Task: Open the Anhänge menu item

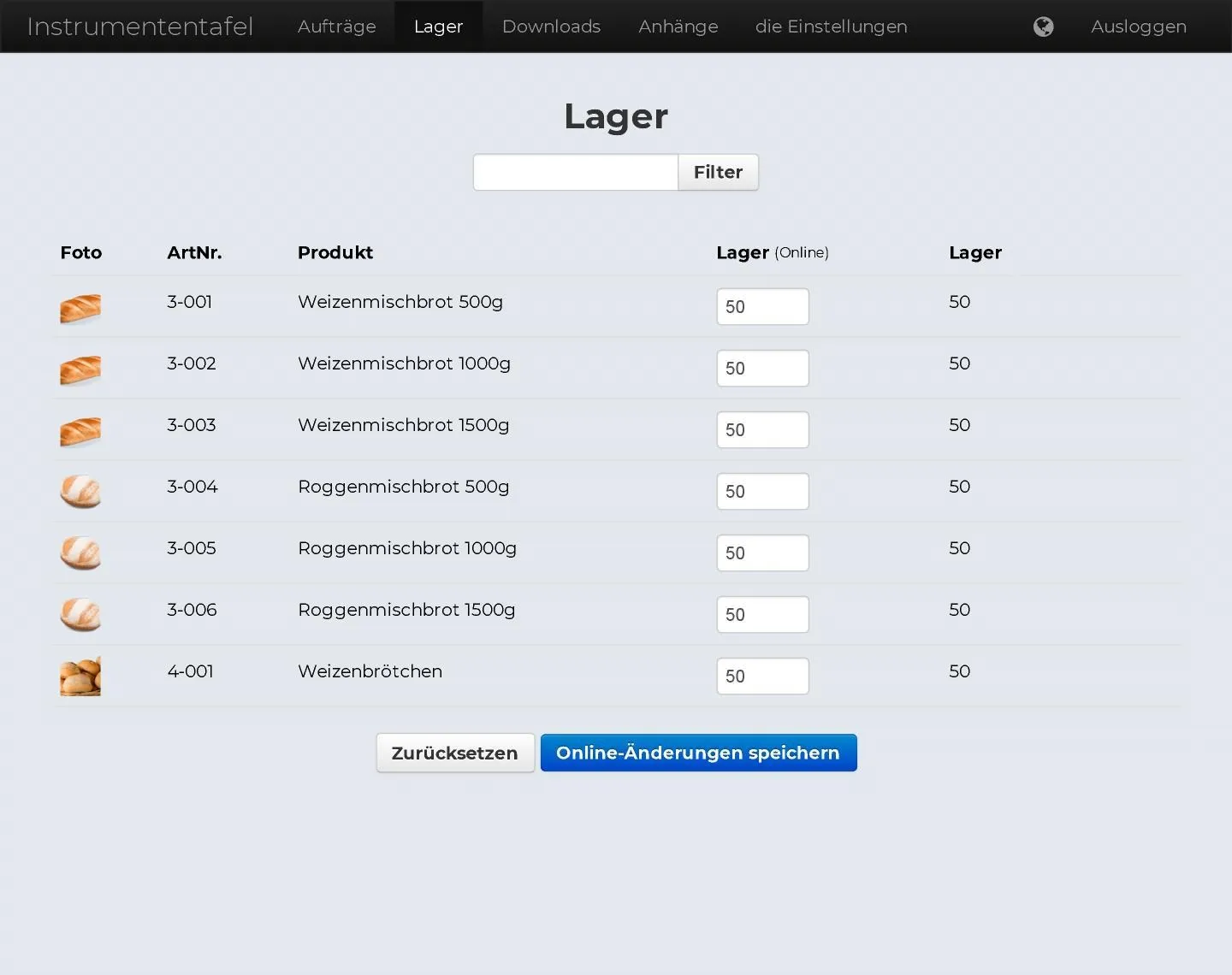Action: pyautogui.click(x=678, y=27)
